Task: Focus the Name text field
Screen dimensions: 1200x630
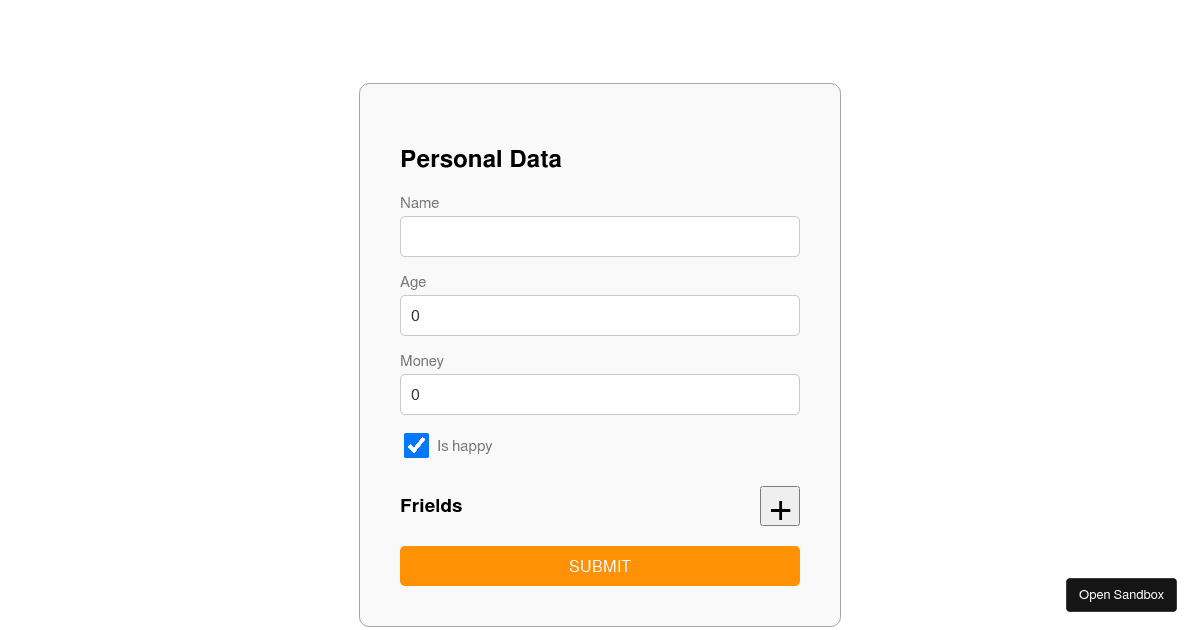Action: click(600, 237)
